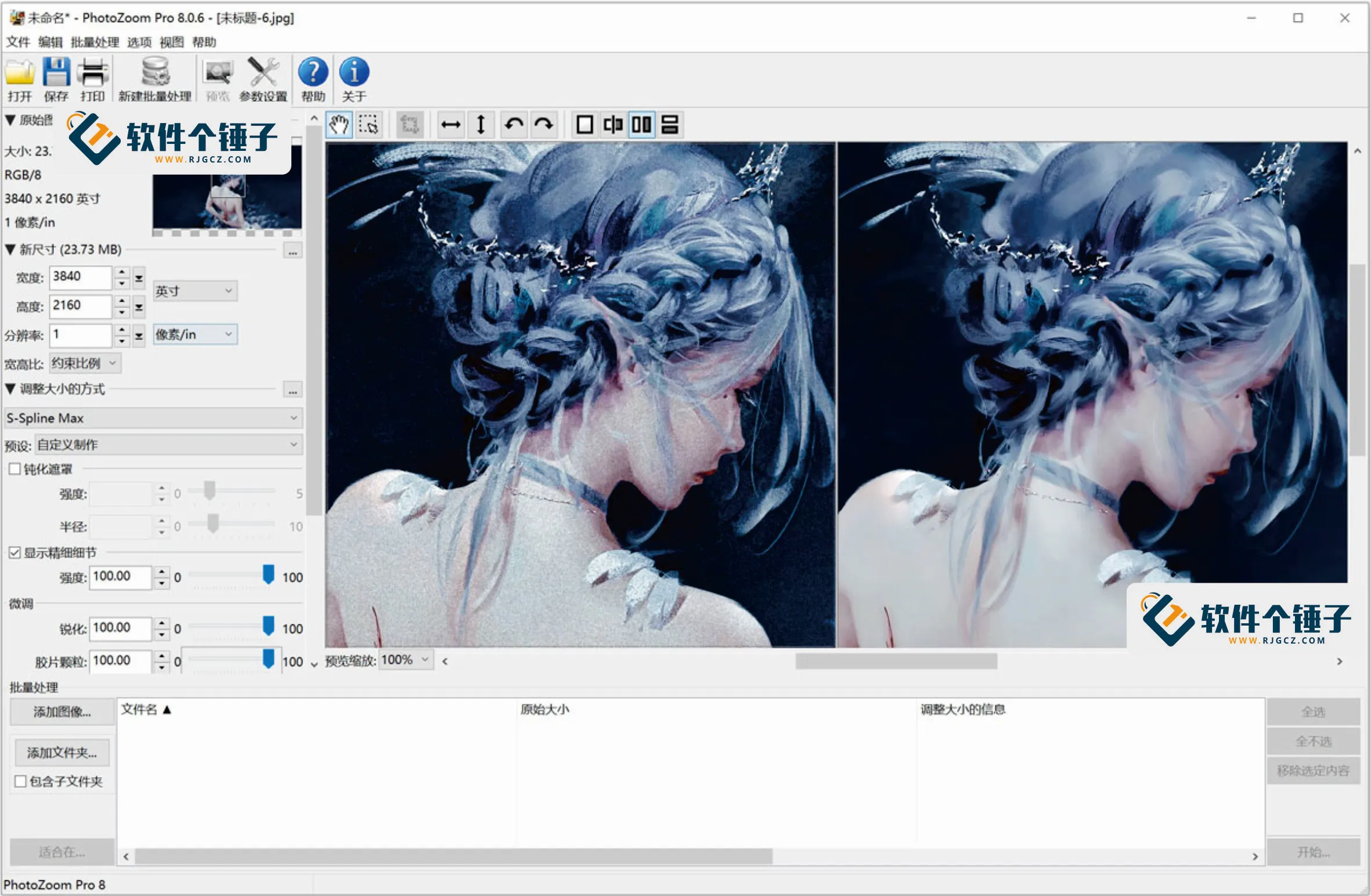Image resolution: width=1371 pixels, height=896 pixels.
Task: Open the 文件 menu
Action: (18, 42)
